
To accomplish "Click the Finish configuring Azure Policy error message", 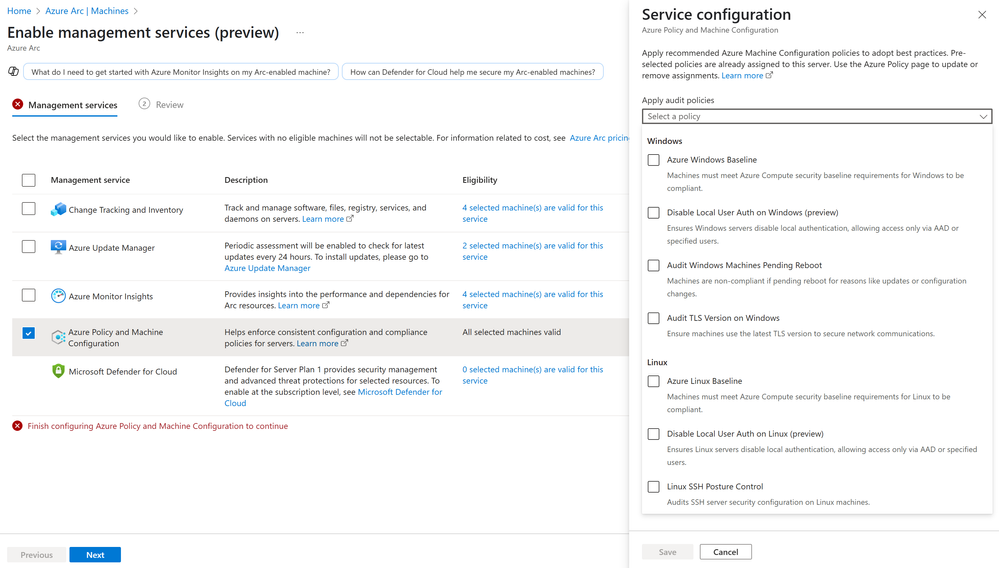I will [x=157, y=426].
